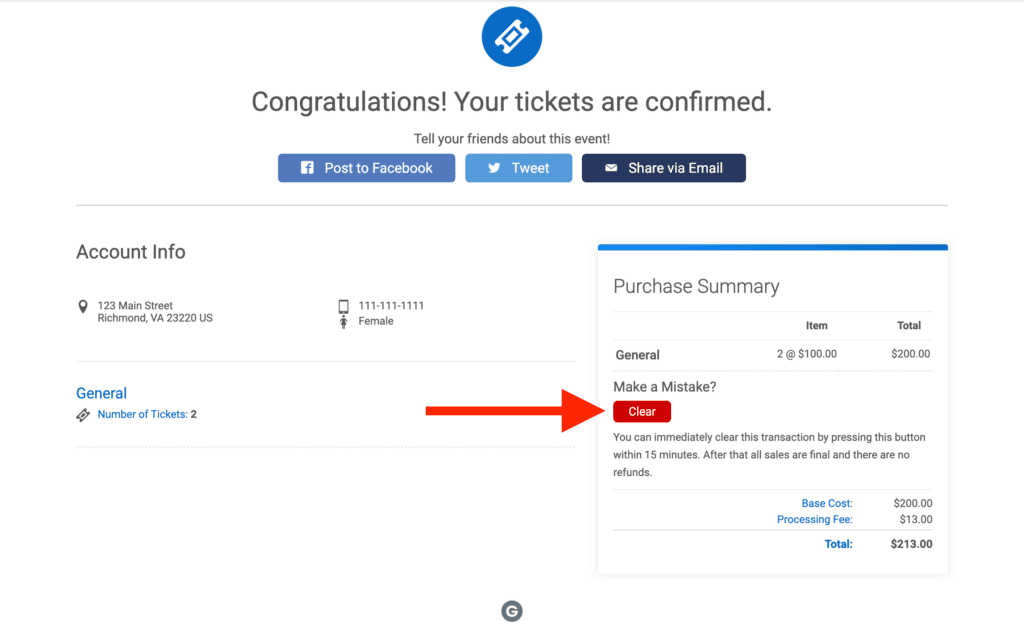Click the Total link in the summary

click(x=838, y=543)
